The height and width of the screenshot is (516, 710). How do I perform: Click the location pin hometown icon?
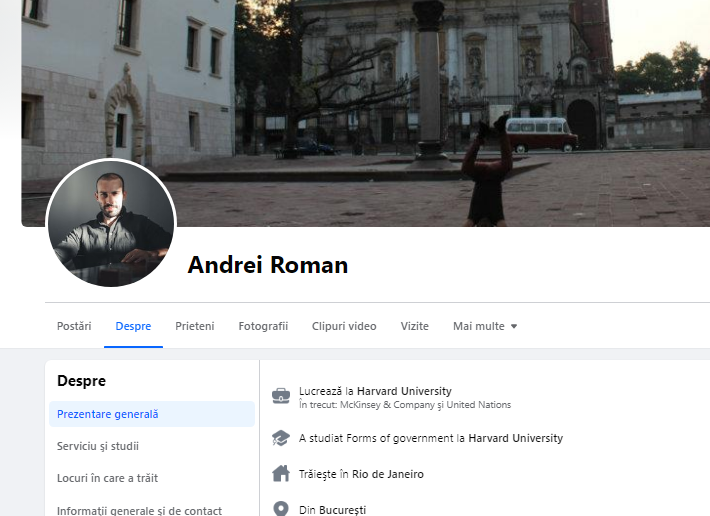[281, 509]
